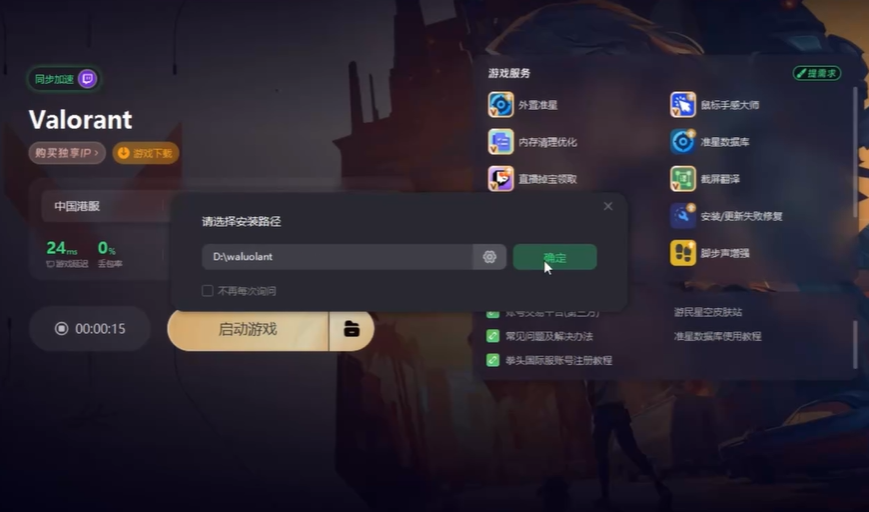The height and width of the screenshot is (512, 869).
Task: Confirm the path with the 确定 button
Action: point(555,257)
